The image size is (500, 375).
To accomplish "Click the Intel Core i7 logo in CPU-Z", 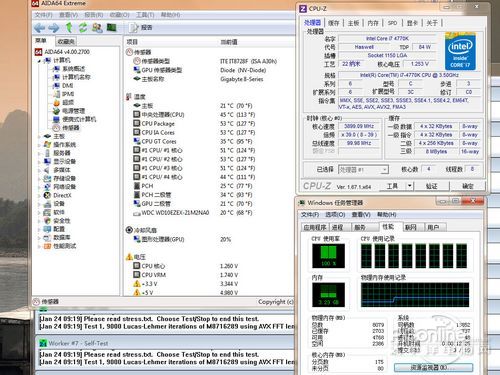I will pos(460,51).
